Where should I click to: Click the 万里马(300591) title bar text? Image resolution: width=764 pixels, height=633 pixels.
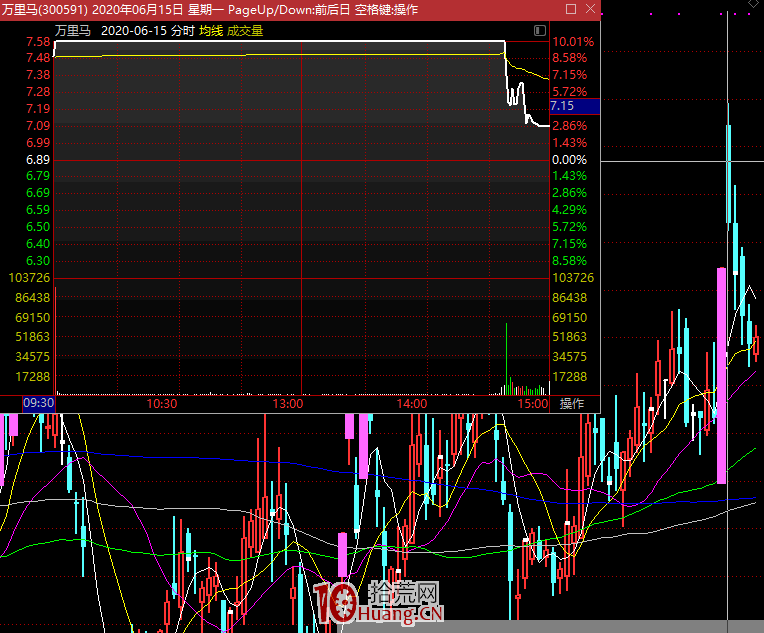[x=46, y=9]
